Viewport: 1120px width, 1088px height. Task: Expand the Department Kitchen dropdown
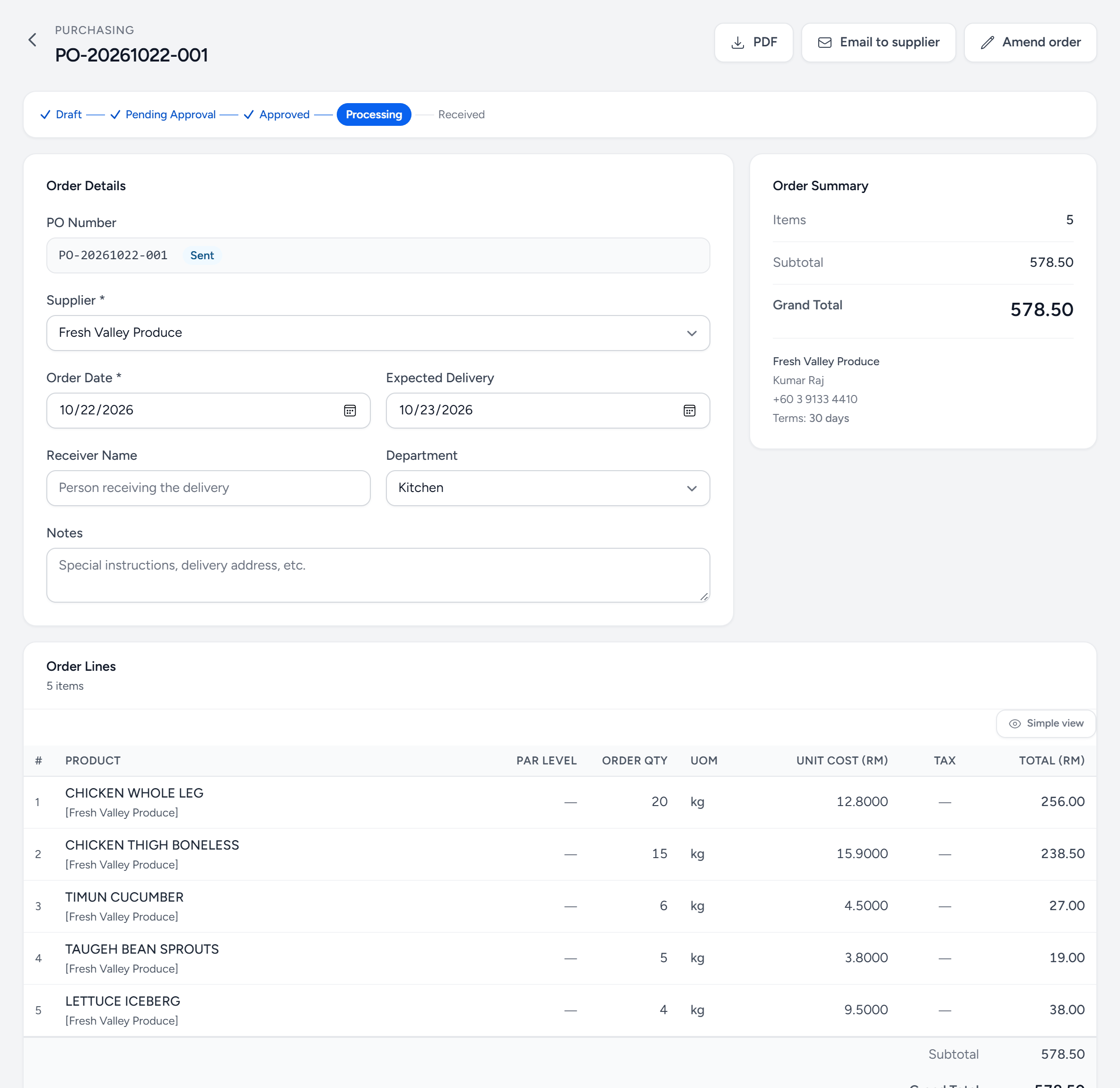coord(547,488)
